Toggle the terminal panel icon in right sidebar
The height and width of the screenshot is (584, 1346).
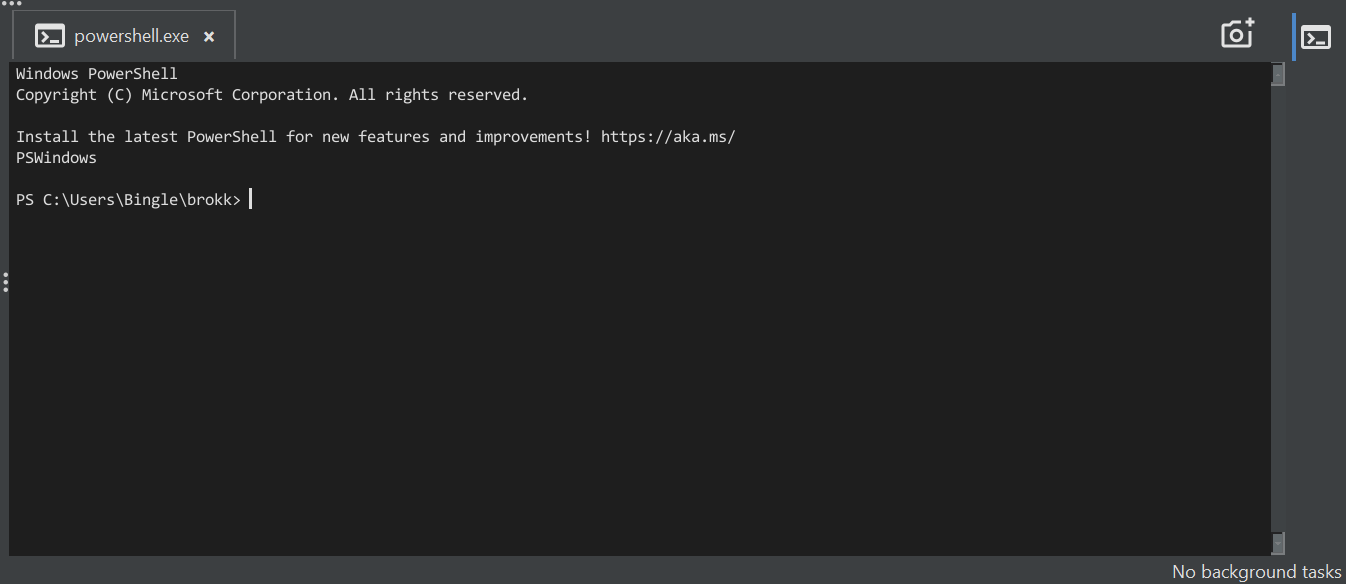pyautogui.click(x=1316, y=38)
